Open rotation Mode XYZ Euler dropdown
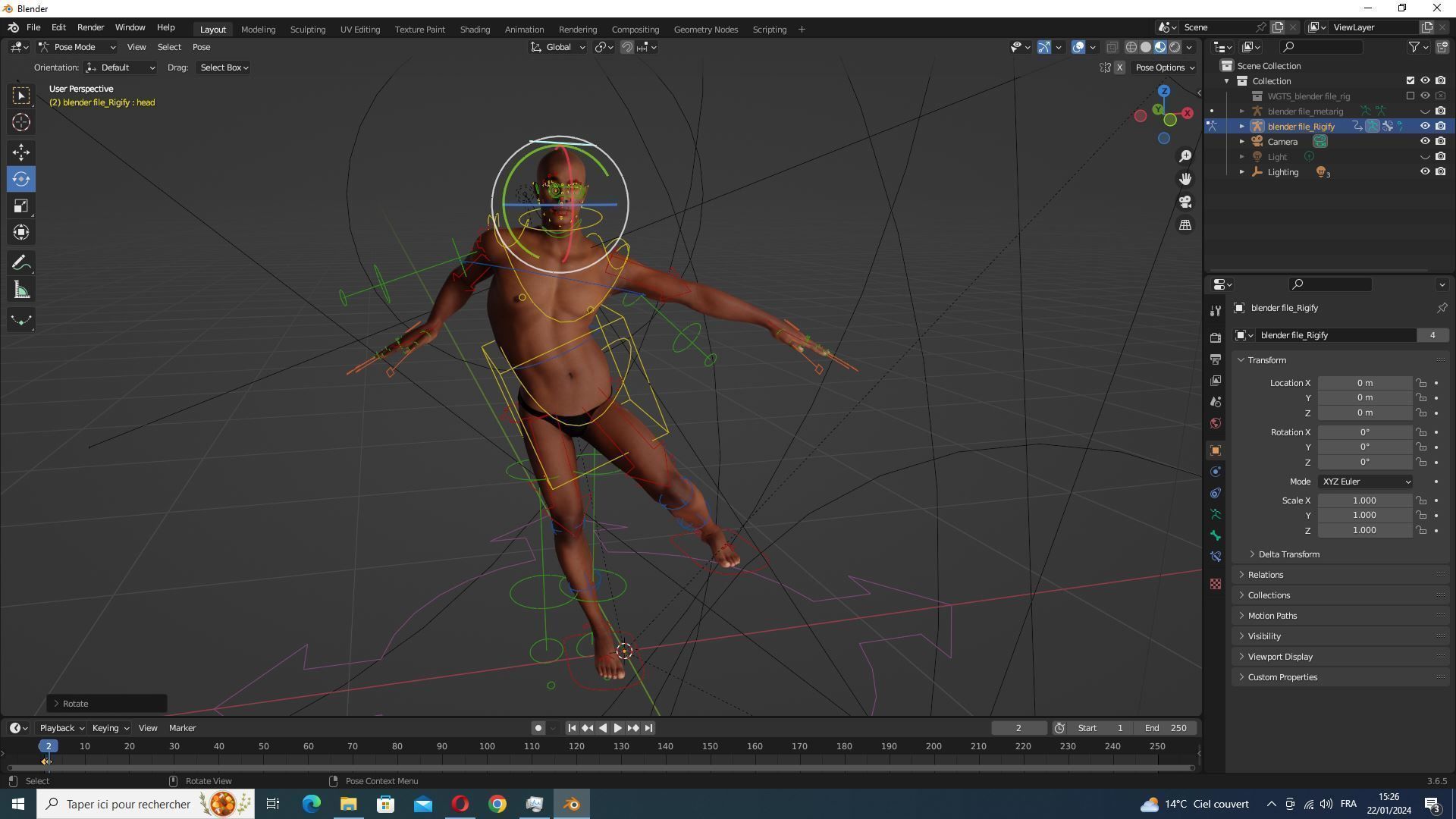1456x819 pixels. [1365, 482]
